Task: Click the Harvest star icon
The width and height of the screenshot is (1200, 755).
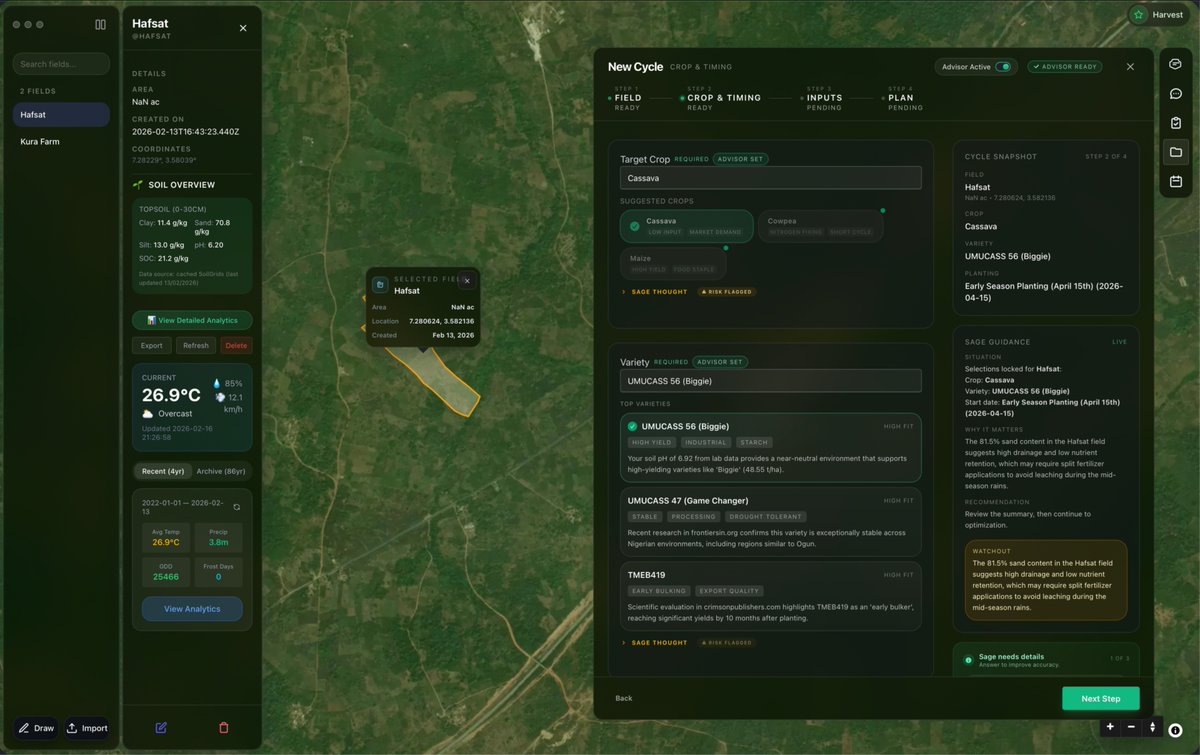Action: (1138, 15)
